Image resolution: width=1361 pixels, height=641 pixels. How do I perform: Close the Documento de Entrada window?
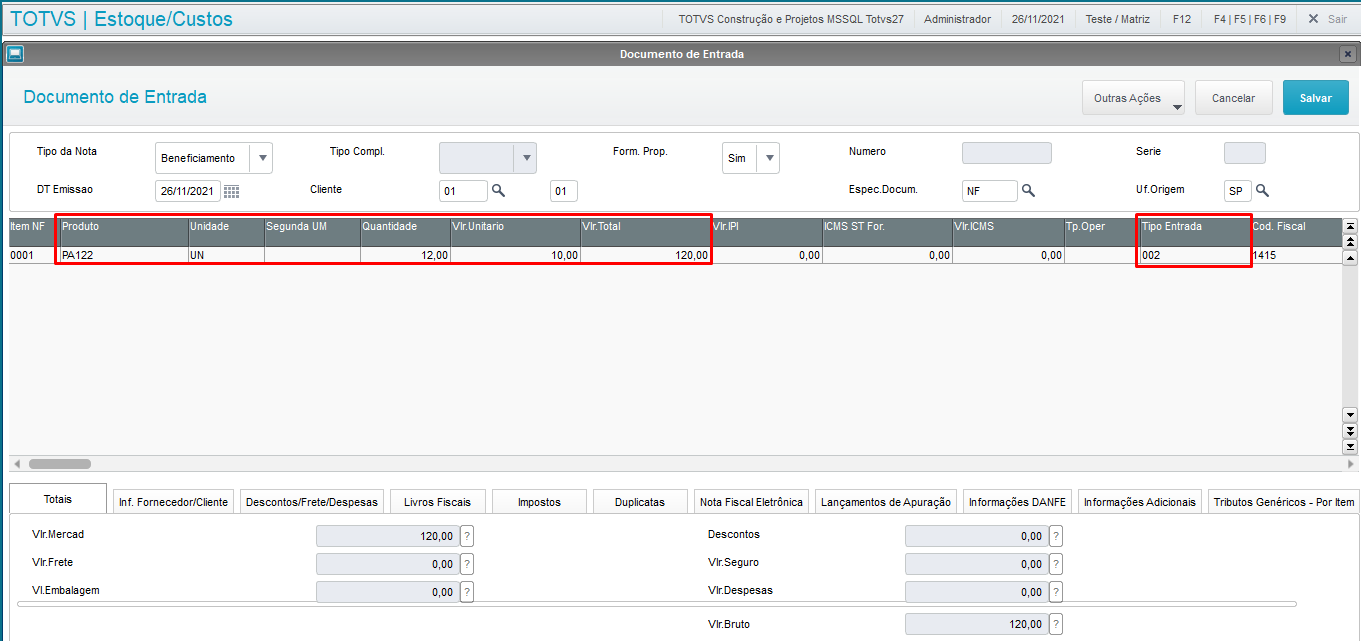[1349, 54]
